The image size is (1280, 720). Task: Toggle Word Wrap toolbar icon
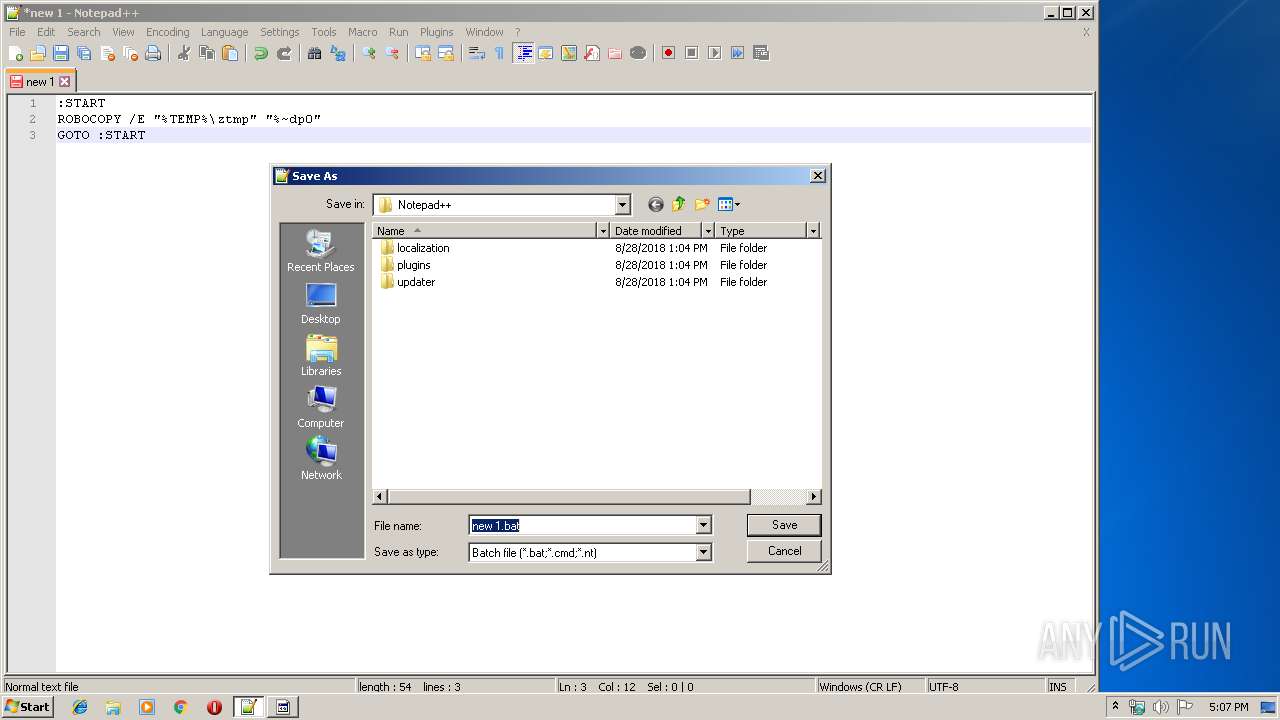click(477, 53)
